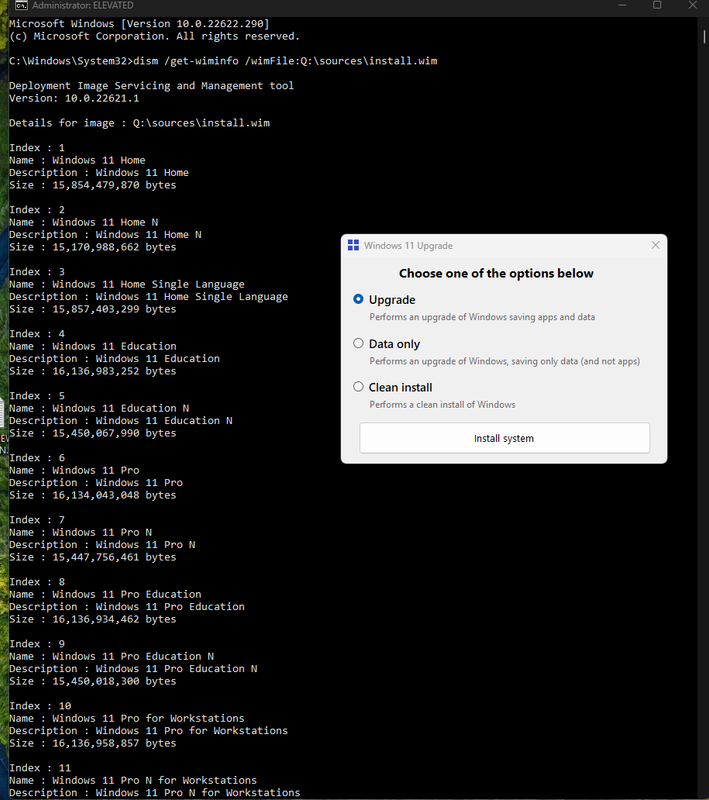Click 'Name : Windows 11 Home Single Language' line
709x800 pixels.
[x=126, y=284]
